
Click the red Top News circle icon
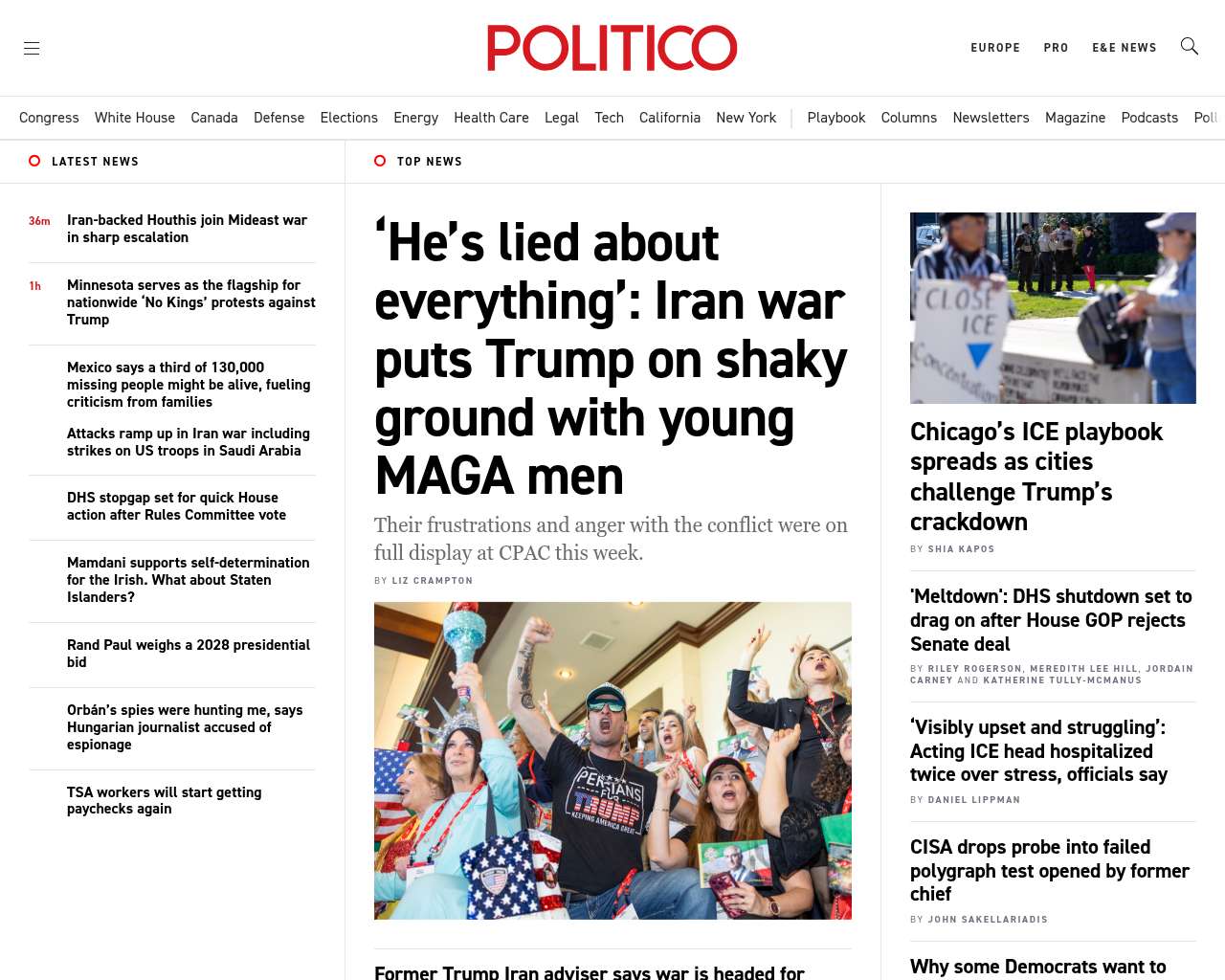[x=380, y=161]
